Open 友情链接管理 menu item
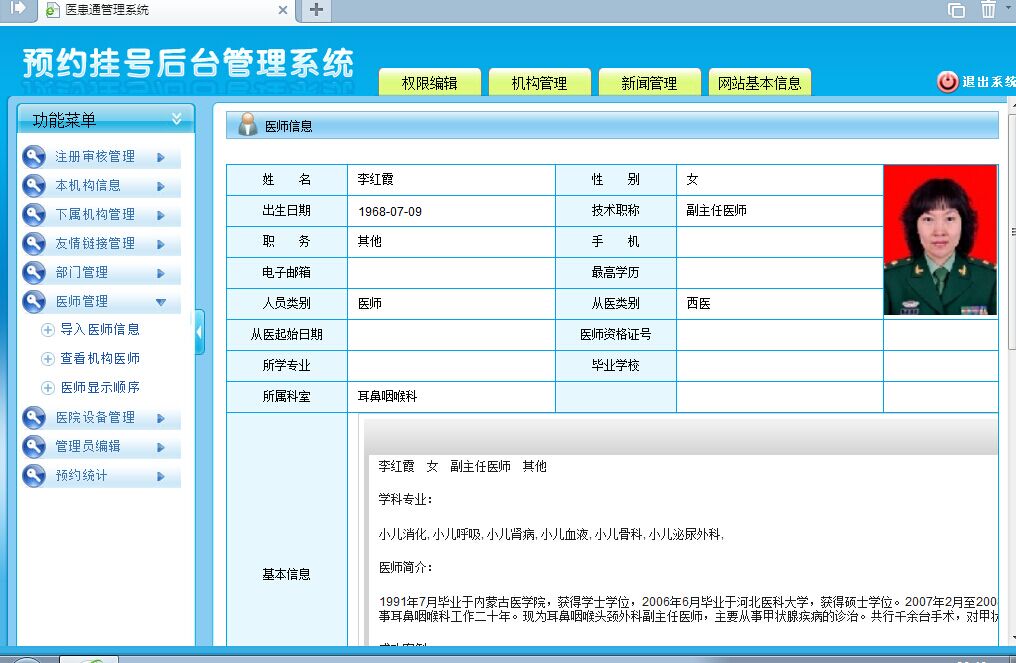1016x663 pixels. click(x=95, y=244)
